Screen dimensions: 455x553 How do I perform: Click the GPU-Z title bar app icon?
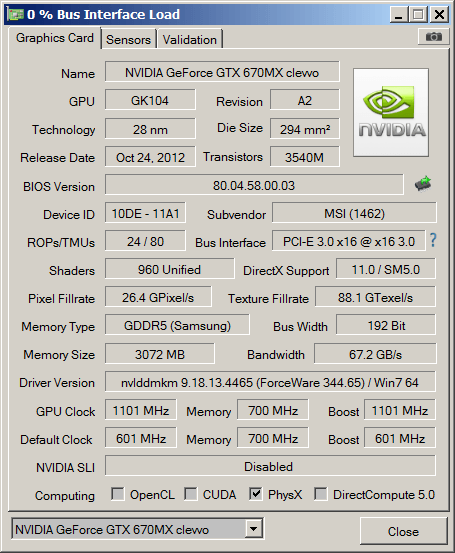(16, 14)
